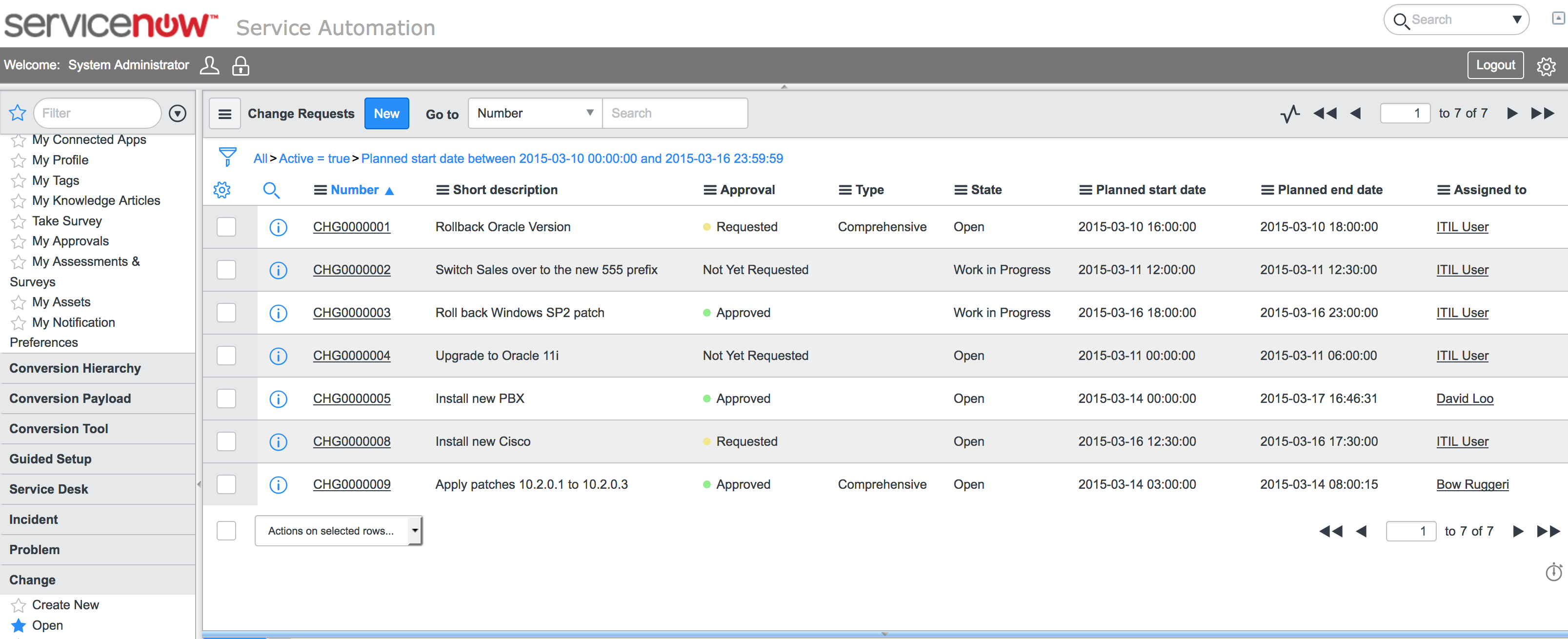This screenshot has height=639, width=1568.
Task: Click the navigator Filter input field
Action: (98, 113)
